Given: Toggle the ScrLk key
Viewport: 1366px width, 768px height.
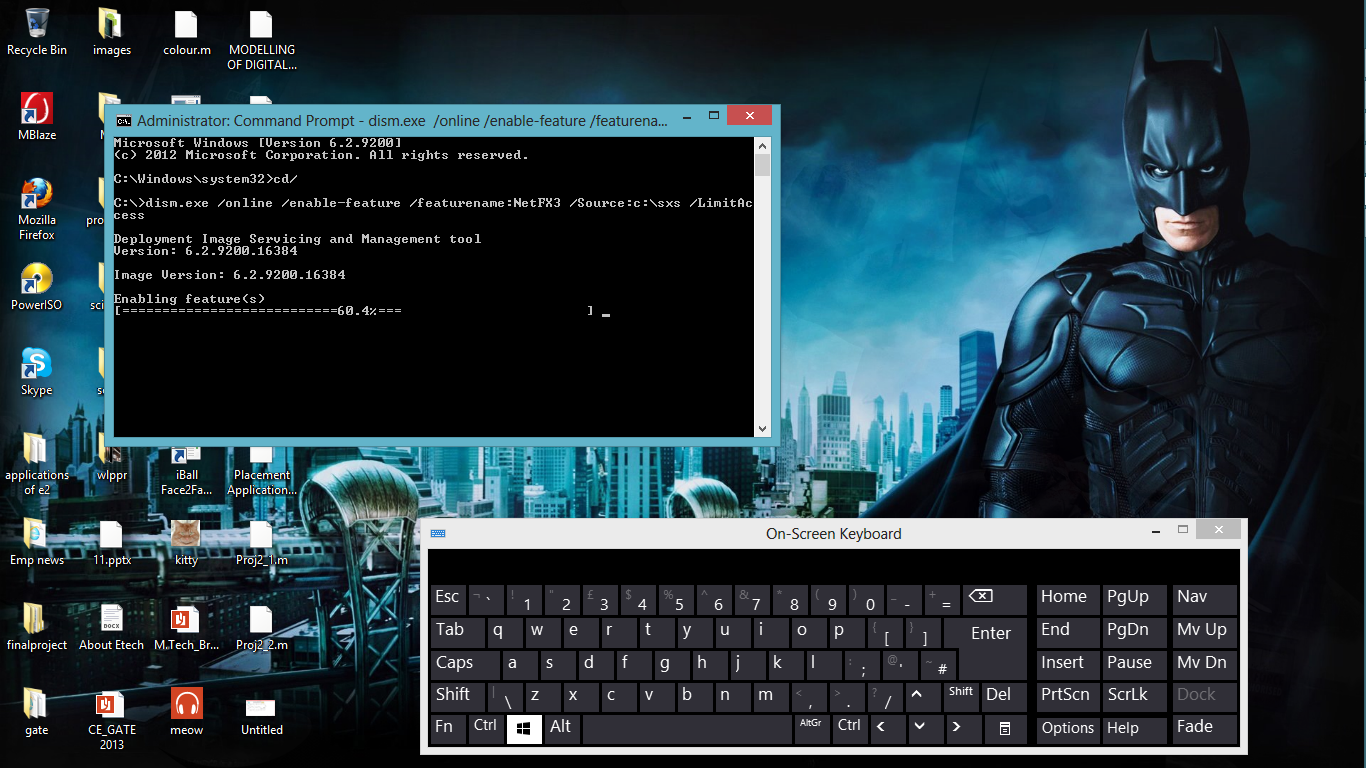Looking at the screenshot, I should coord(1133,695).
